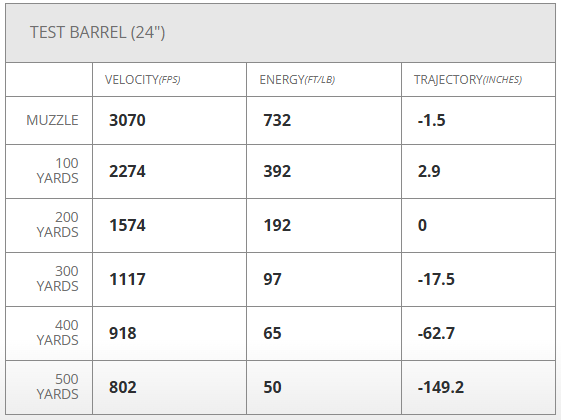Click the 300 YARDS row label
Viewport: 561px width, 420px height.
[57, 279]
